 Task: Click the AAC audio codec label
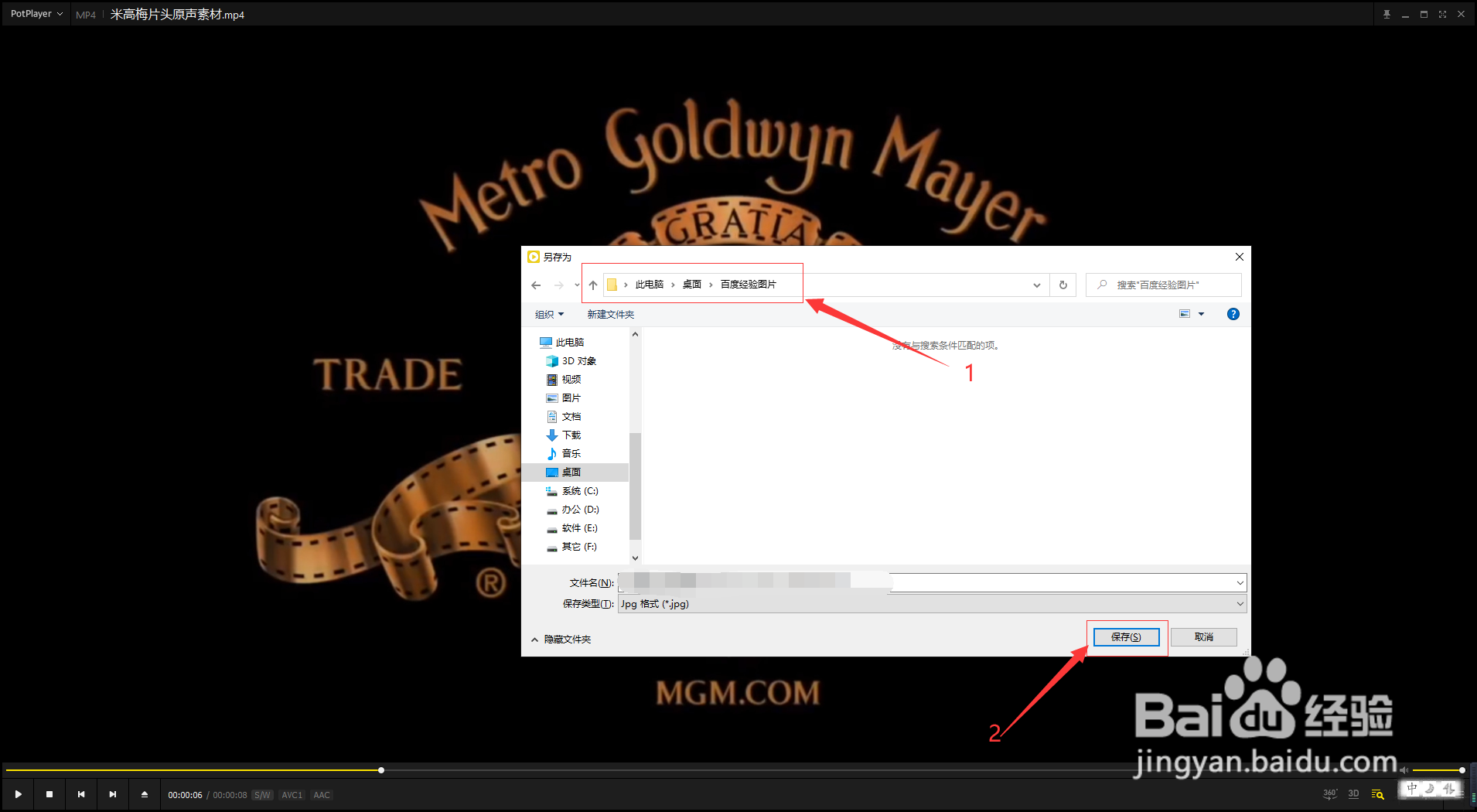(x=322, y=795)
